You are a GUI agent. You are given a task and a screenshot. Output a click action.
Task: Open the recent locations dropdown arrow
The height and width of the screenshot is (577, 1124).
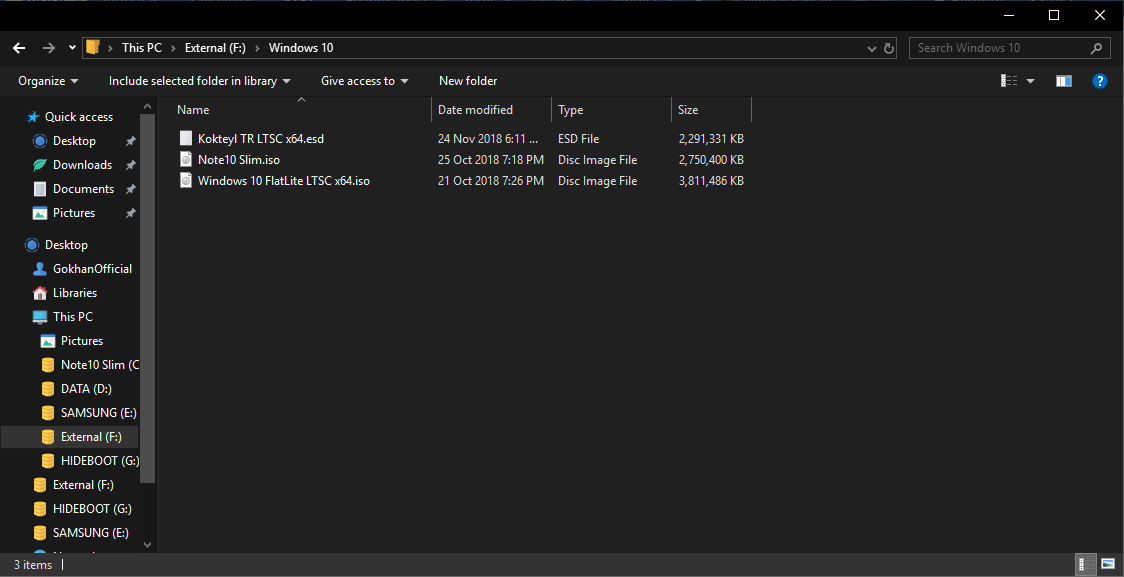(x=72, y=48)
